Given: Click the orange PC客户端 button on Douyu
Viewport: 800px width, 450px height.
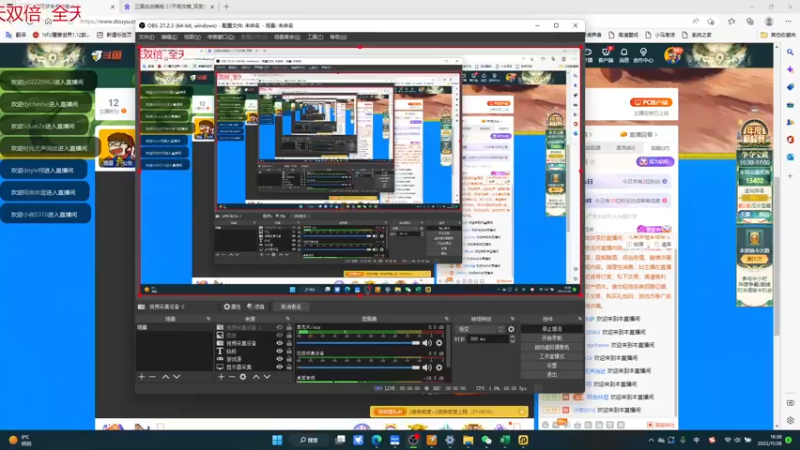Looking at the screenshot, I should [x=651, y=102].
